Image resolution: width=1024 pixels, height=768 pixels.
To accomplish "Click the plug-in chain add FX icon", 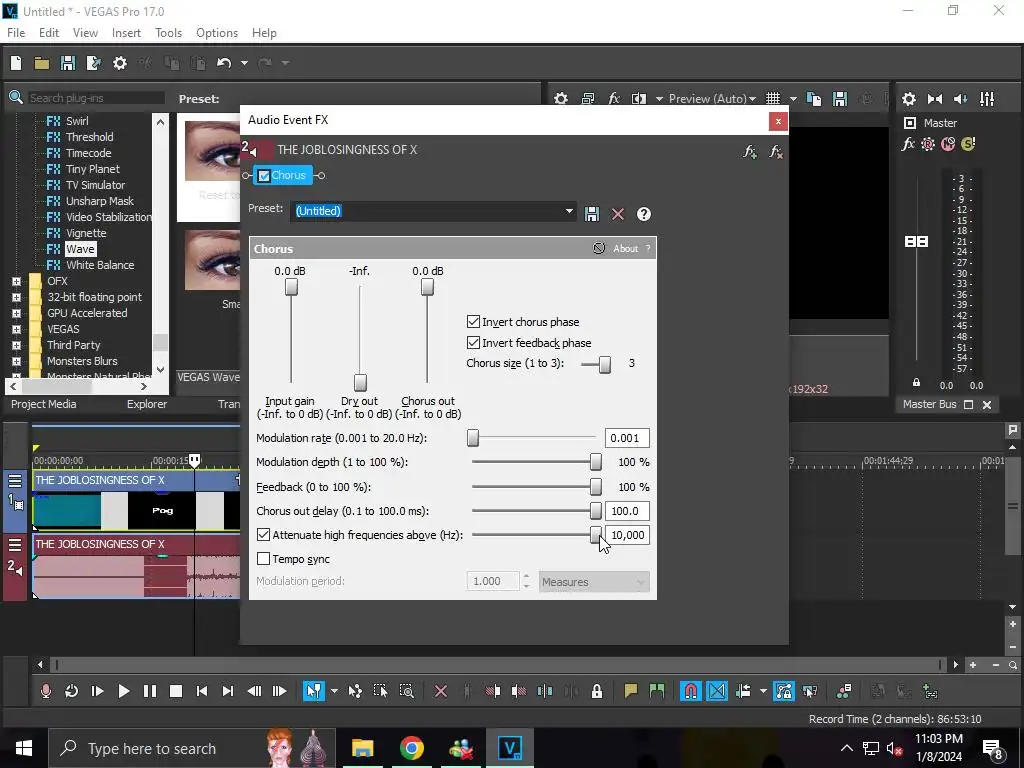I will click(750, 152).
